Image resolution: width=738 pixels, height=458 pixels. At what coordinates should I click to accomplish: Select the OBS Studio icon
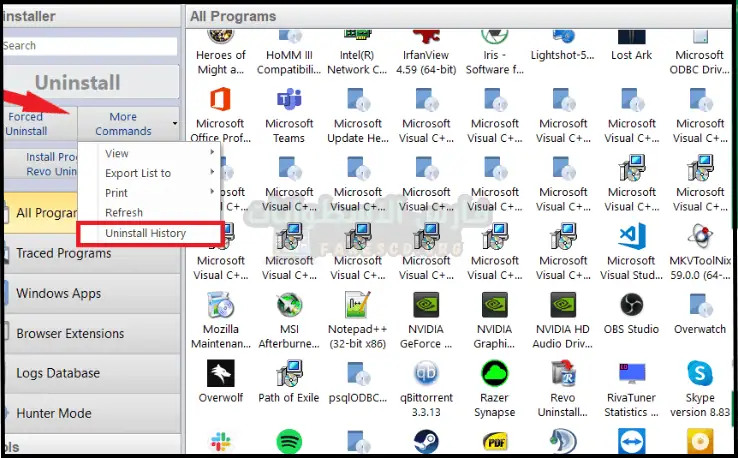[631, 305]
